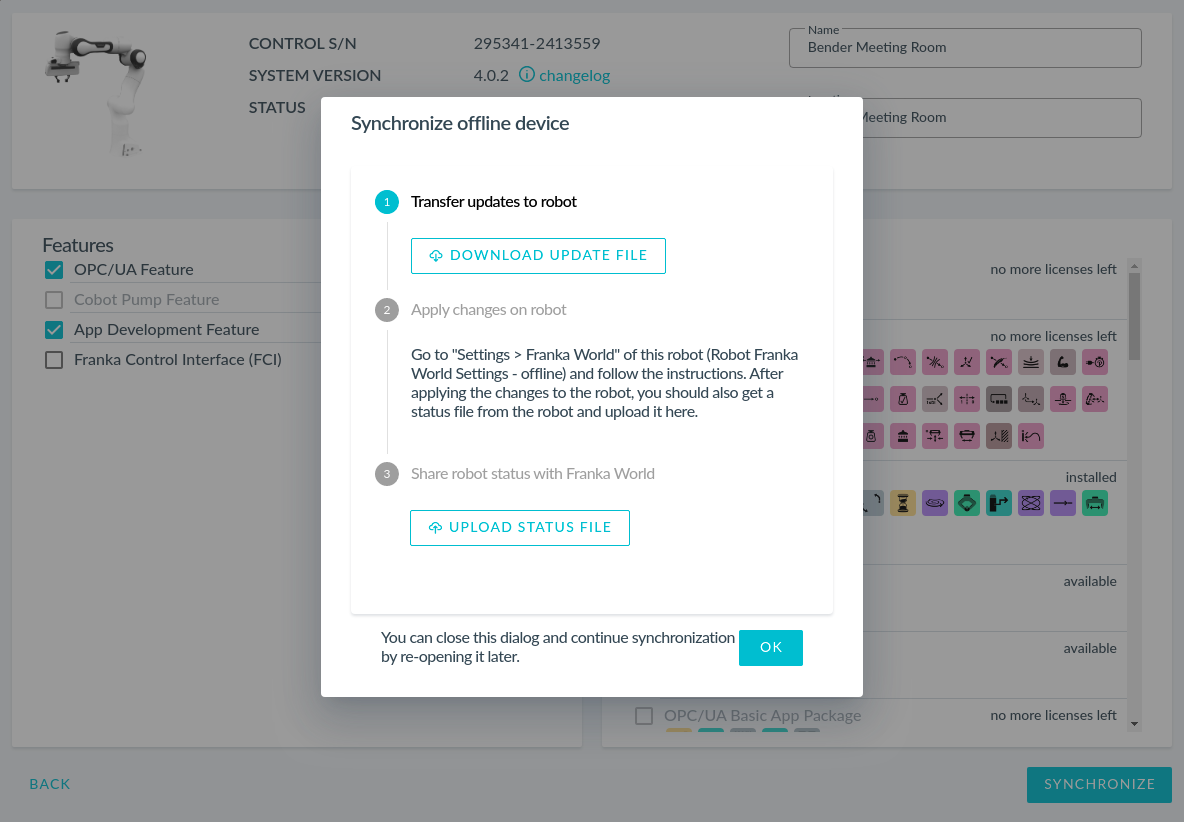
Task: Check the OPC/UA Basic App Package box
Action: [644, 716]
